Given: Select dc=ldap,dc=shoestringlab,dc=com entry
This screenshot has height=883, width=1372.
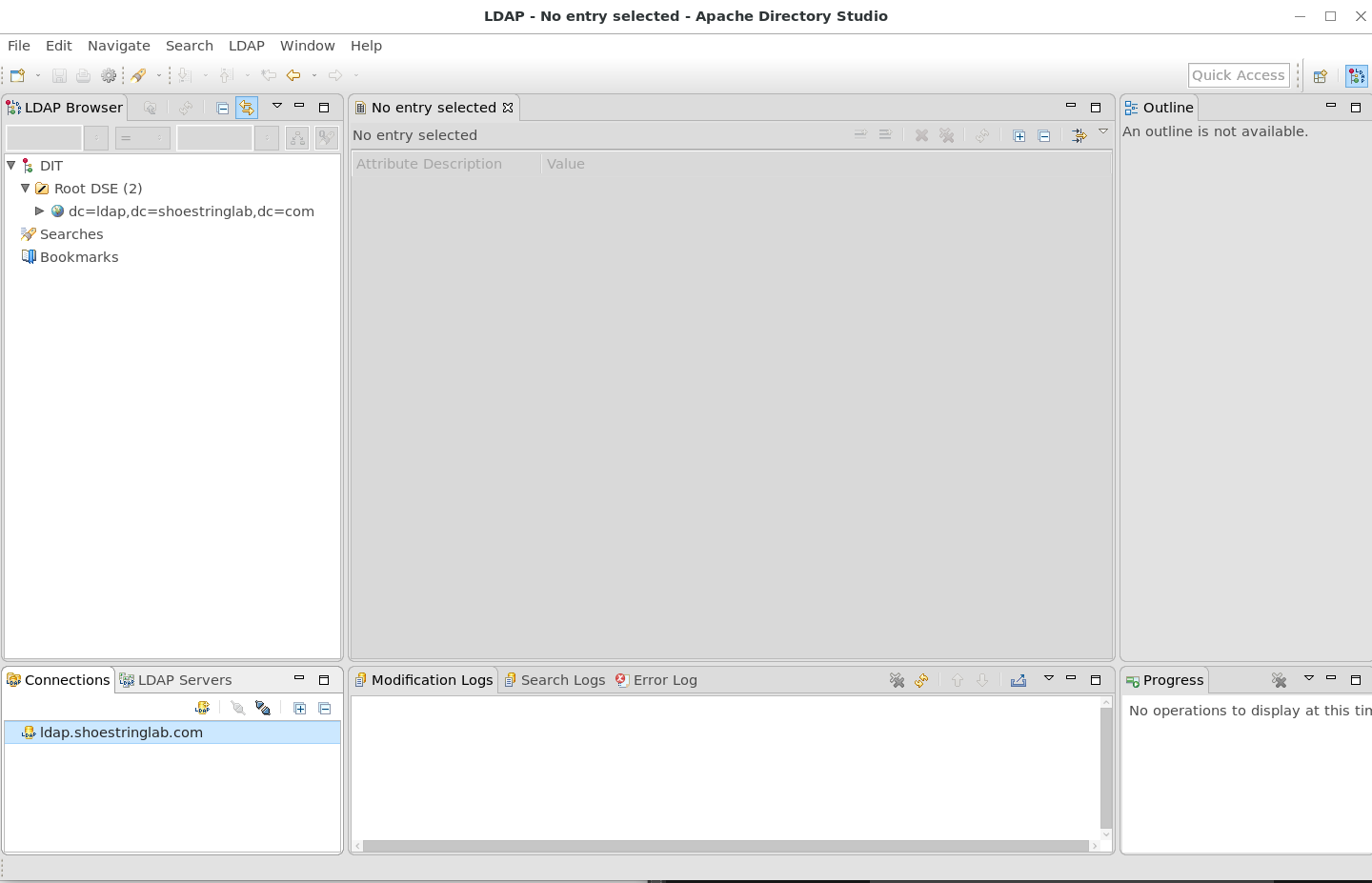Looking at the screenshot, I should click(x=191, y=211).
